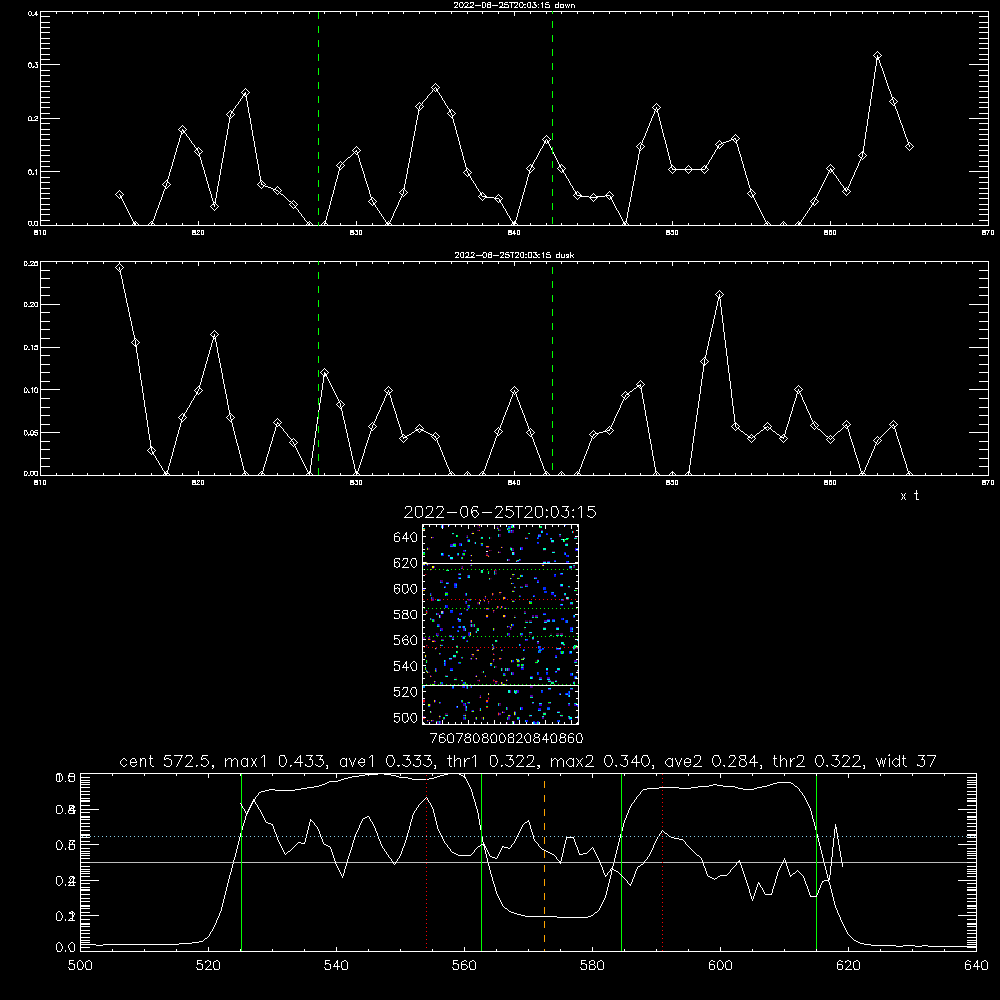Click the '810' x-axis label of dusk plot

40,483
